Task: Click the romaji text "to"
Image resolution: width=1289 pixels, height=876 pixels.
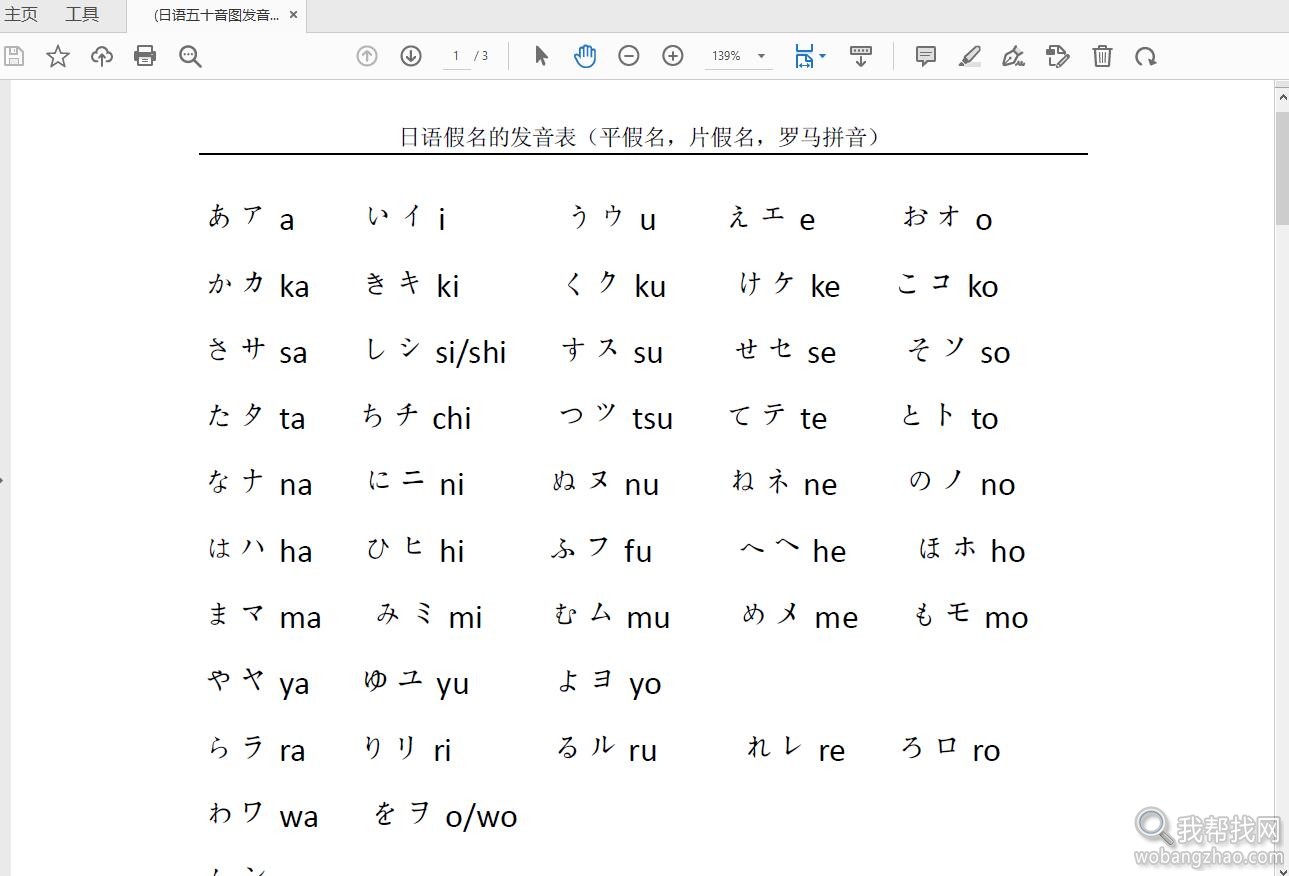Action: (x=985, y=419)
